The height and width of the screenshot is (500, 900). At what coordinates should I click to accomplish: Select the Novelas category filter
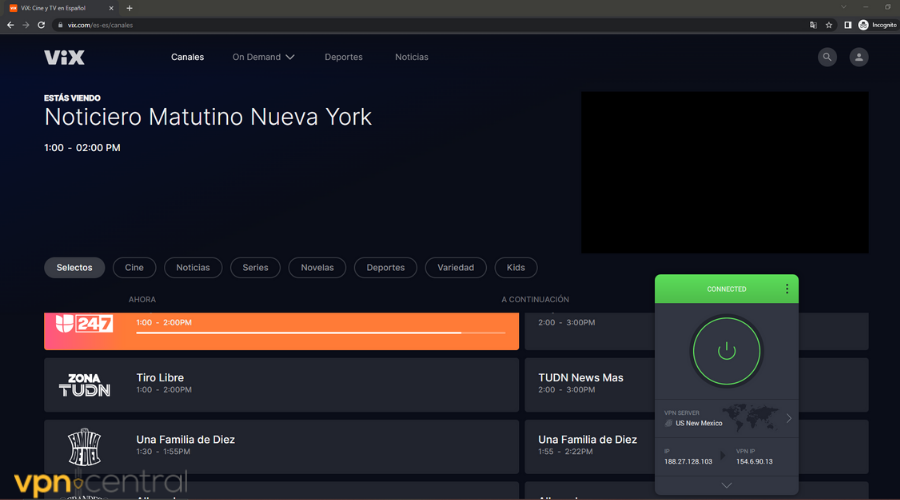click(x=317, y=267)
